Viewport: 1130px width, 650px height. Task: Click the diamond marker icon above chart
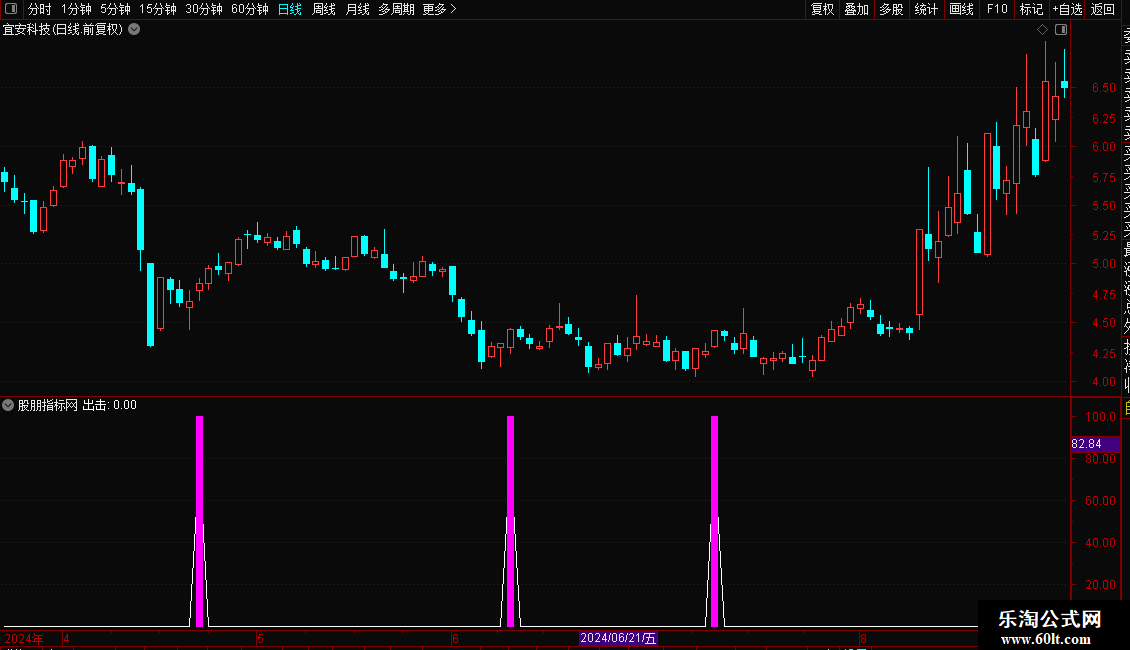1042,30
